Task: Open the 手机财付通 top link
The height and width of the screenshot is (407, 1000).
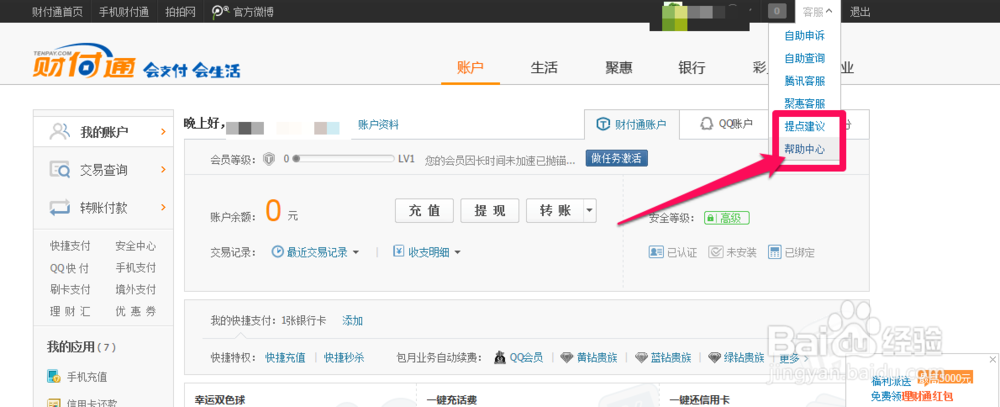Action: click(x=124, y=11)
